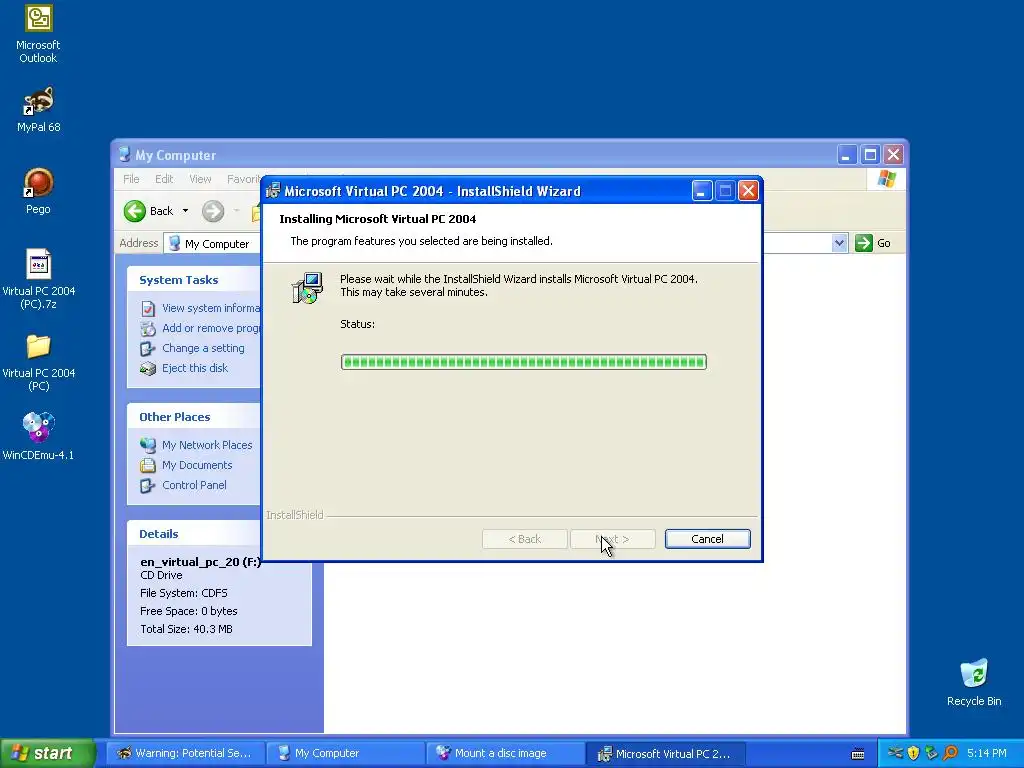Image resolution: width=1024 pixels, height=768 pixels.
Task: Open Control Panel link in Other Places
Action: [194, 485]
